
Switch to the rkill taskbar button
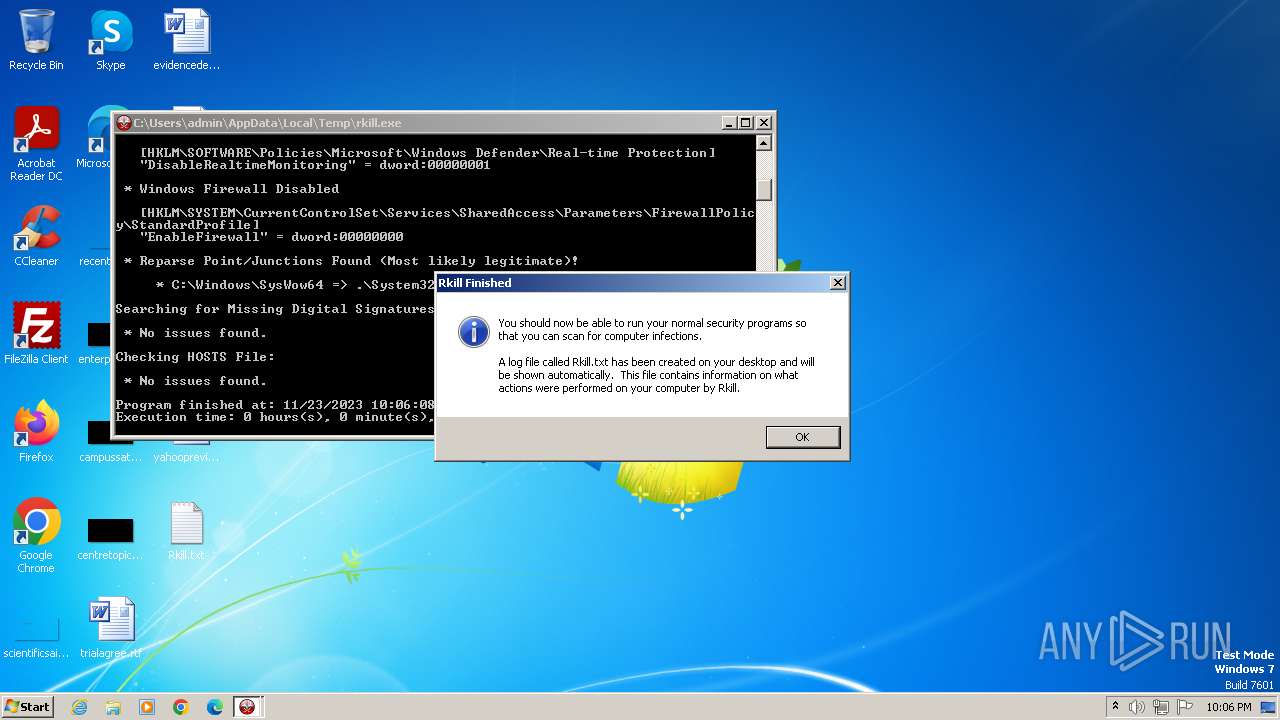(x=246, y=706)
